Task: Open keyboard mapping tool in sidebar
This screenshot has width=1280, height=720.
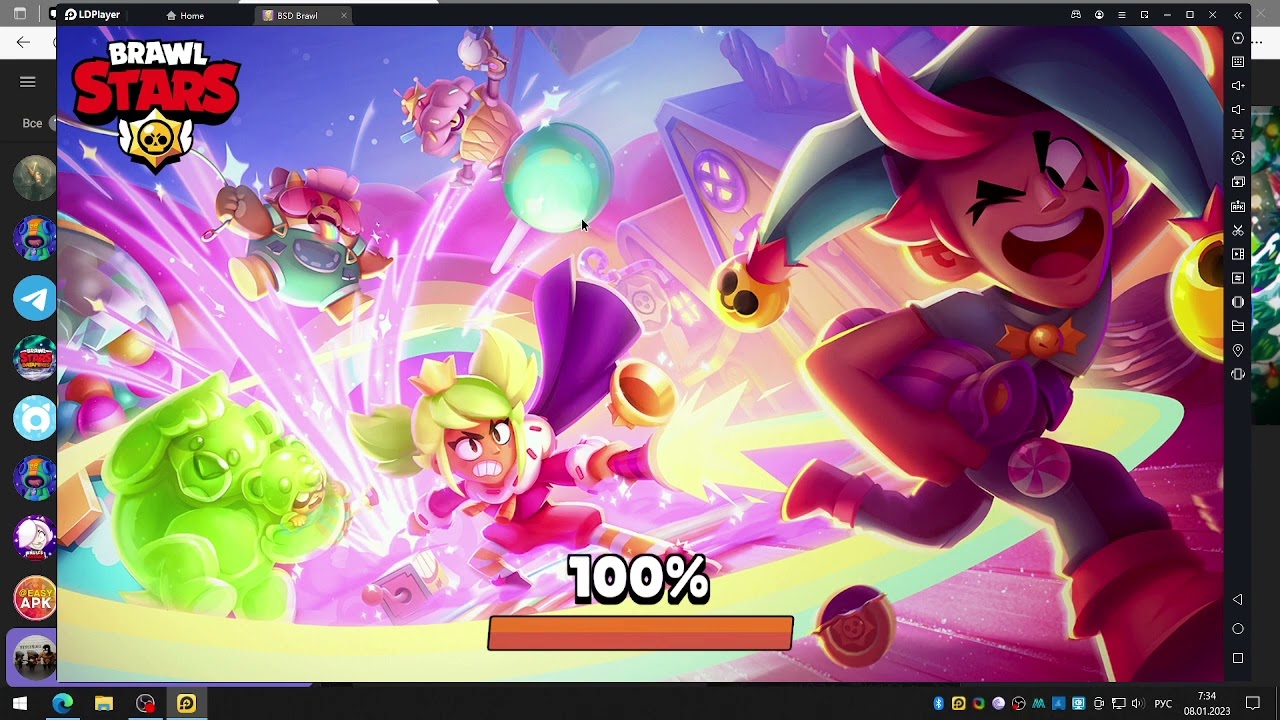Action: [1238, 62]
